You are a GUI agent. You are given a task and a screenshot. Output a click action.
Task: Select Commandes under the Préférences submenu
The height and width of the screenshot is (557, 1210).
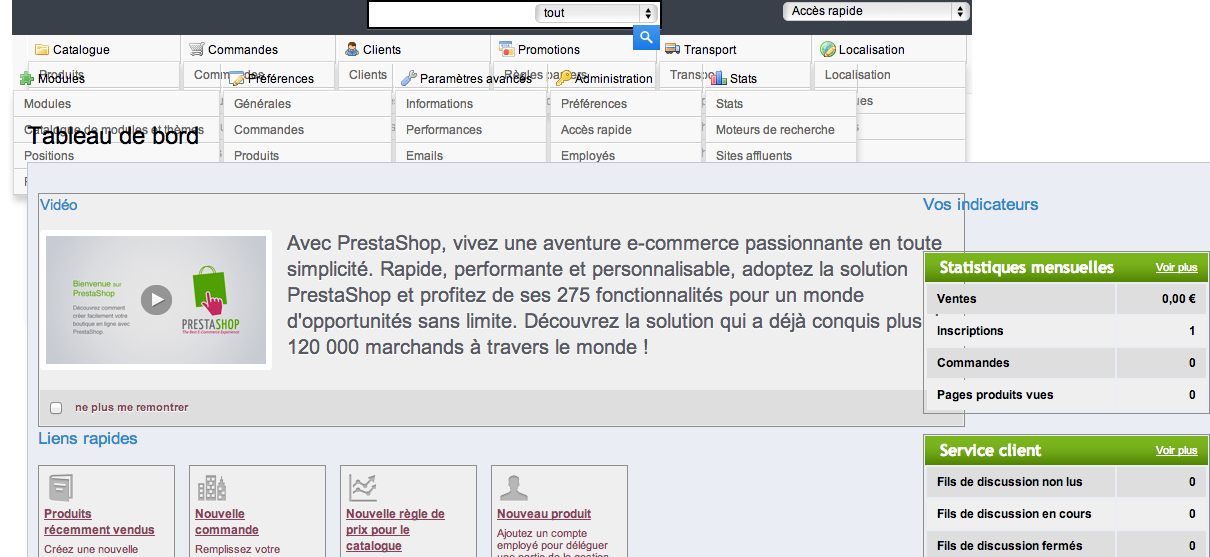click(x=269, y=130)
